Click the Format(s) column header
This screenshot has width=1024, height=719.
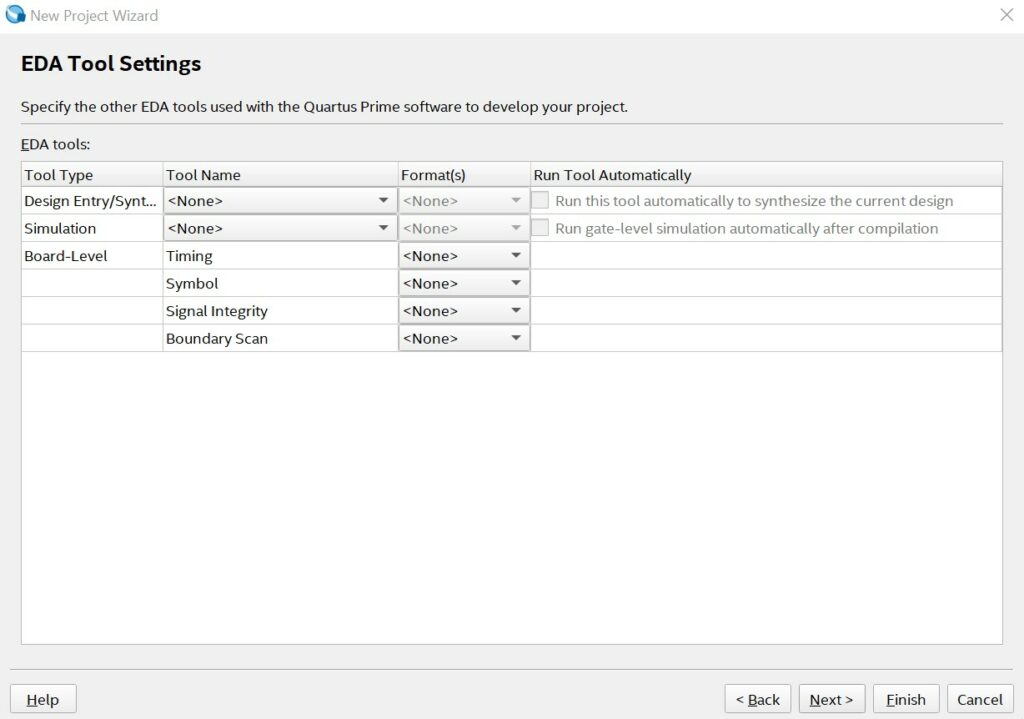(x=464, y=175)
